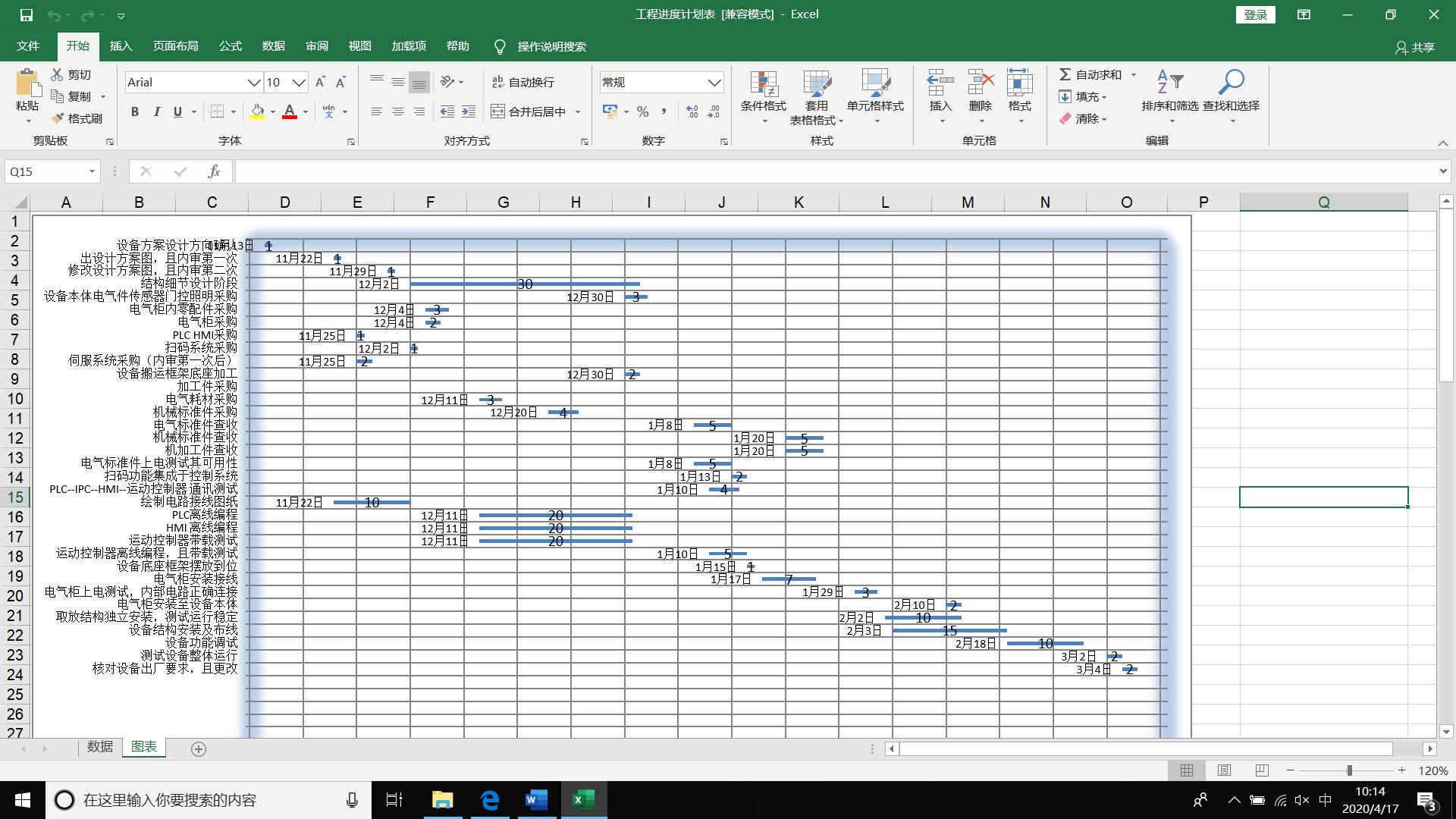Image resolution: width=1456 pixels, height=819 pixels.
Task: Click the Merge and Center icon
Action: click(x=498, y=111)
